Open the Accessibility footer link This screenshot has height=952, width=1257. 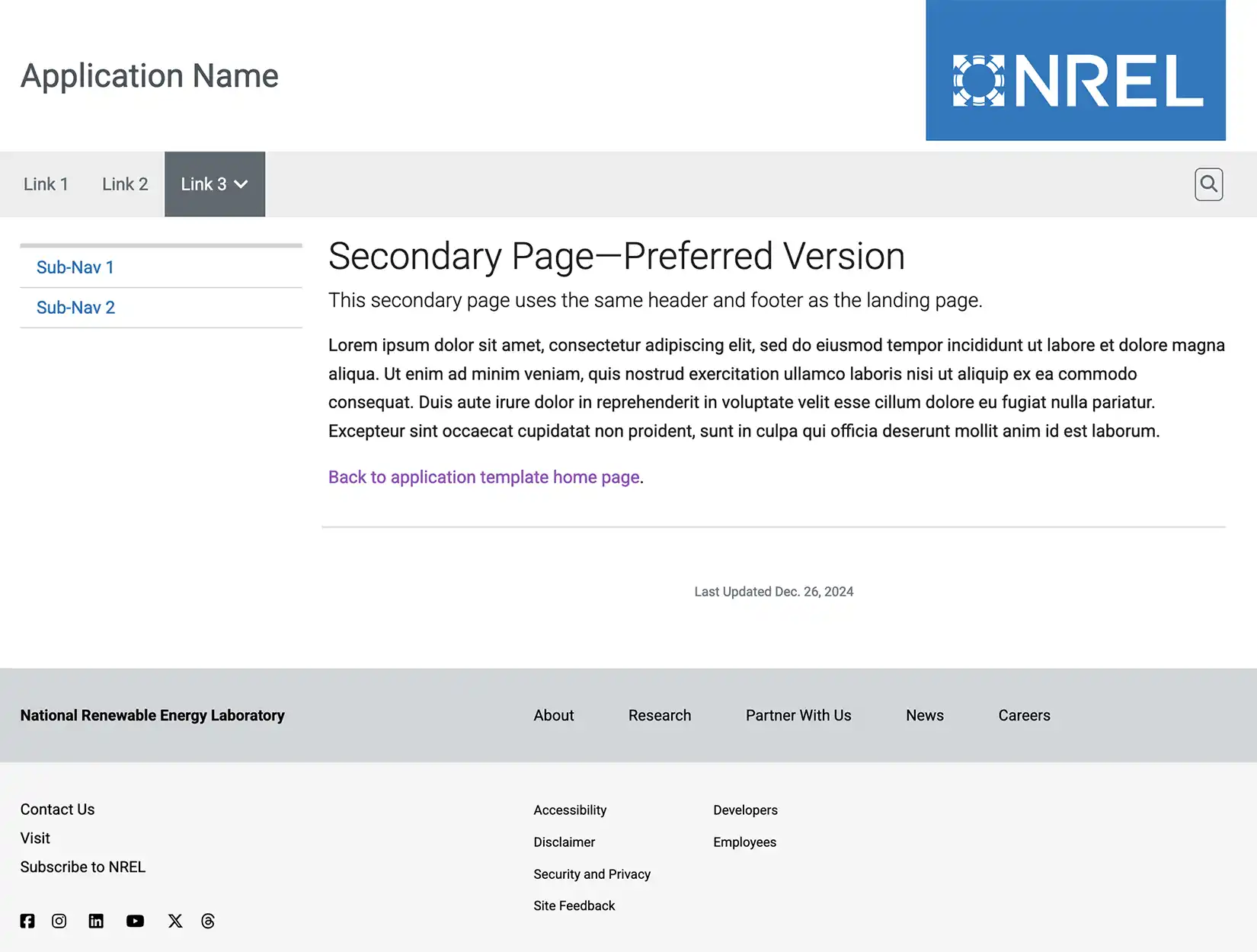pyautogui.click(x=570, y=810)
